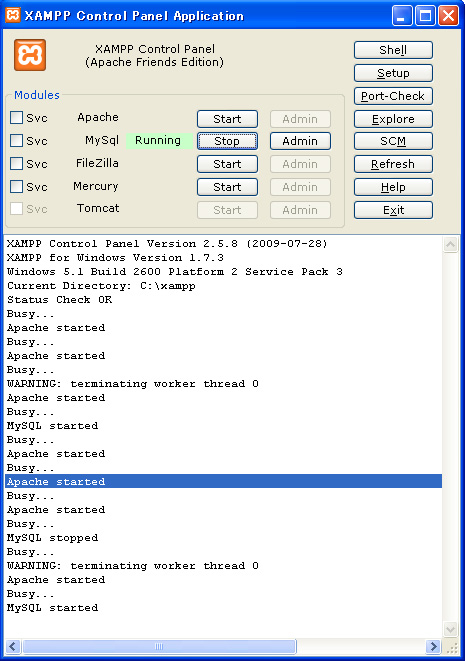Minimize the XAMPP window

(402, 16)
